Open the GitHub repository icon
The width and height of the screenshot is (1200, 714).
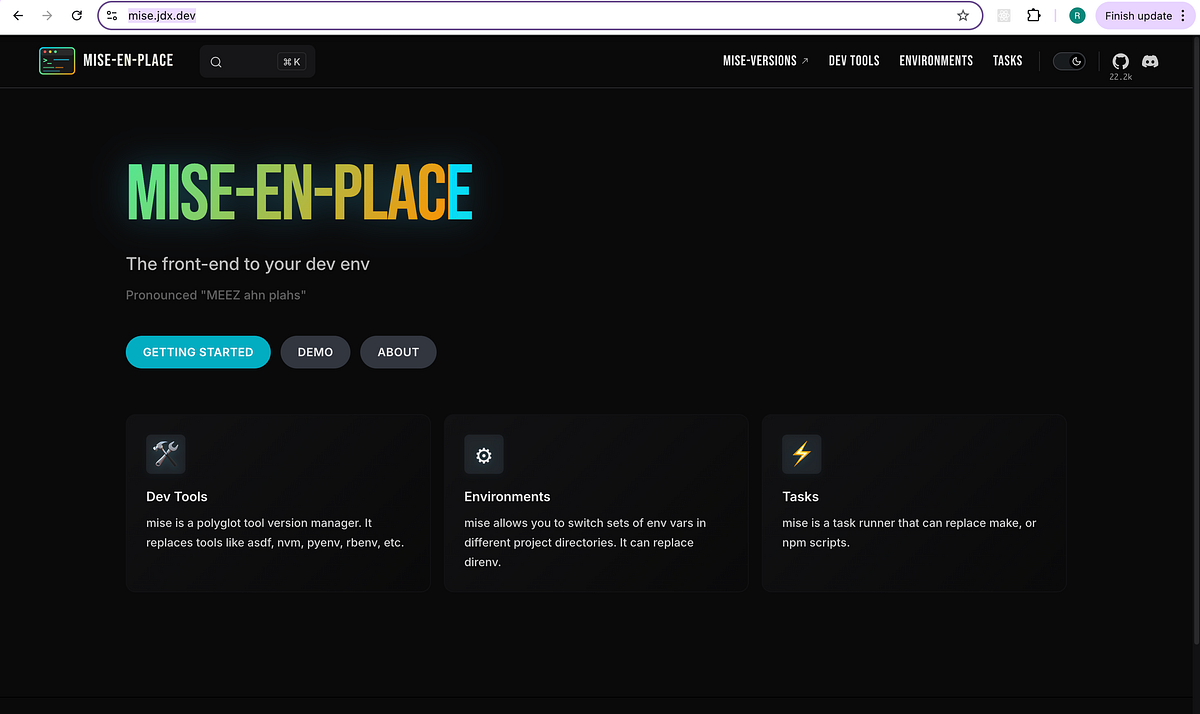tap(1120, 61)
